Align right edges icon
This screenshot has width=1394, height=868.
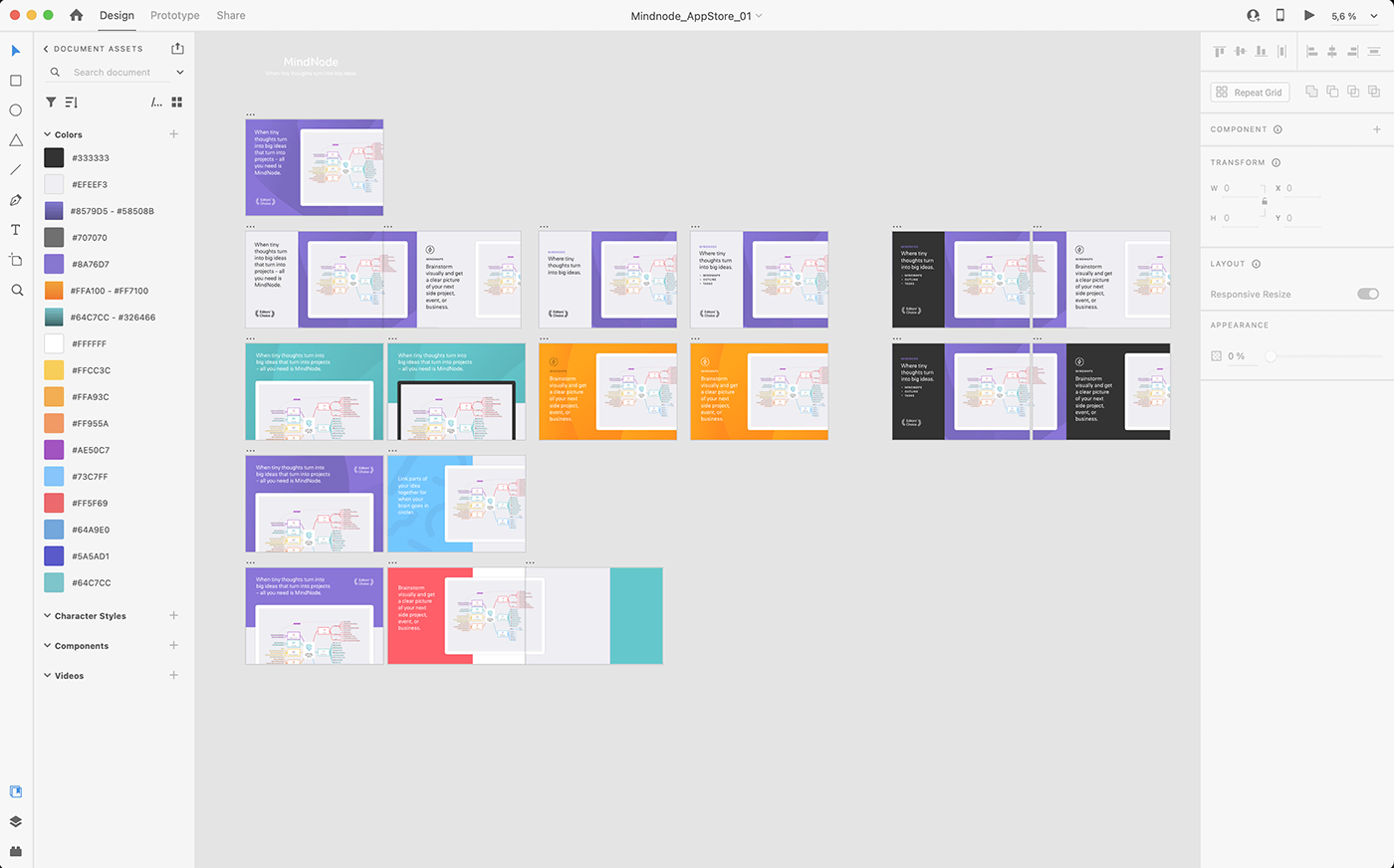point(1353,51)
